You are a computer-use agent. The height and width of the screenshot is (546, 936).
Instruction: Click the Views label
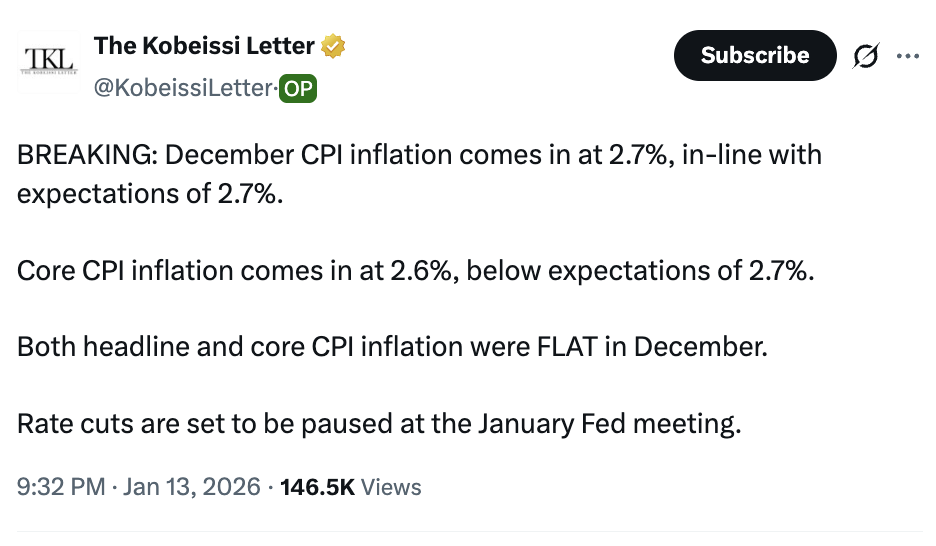pyautogui.click(x=391, y=487)
